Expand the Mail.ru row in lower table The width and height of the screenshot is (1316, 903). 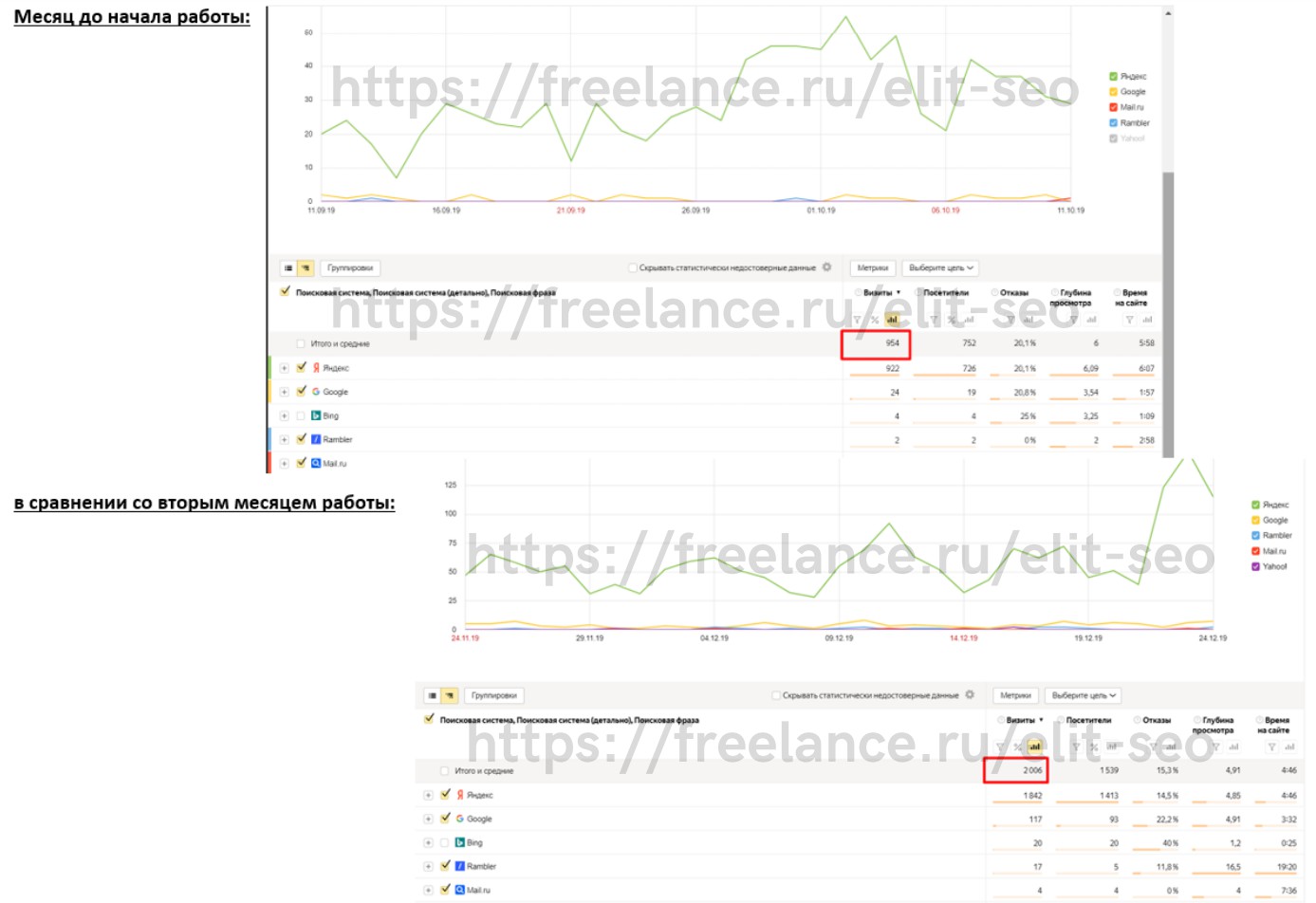click(x=428, y=890)
